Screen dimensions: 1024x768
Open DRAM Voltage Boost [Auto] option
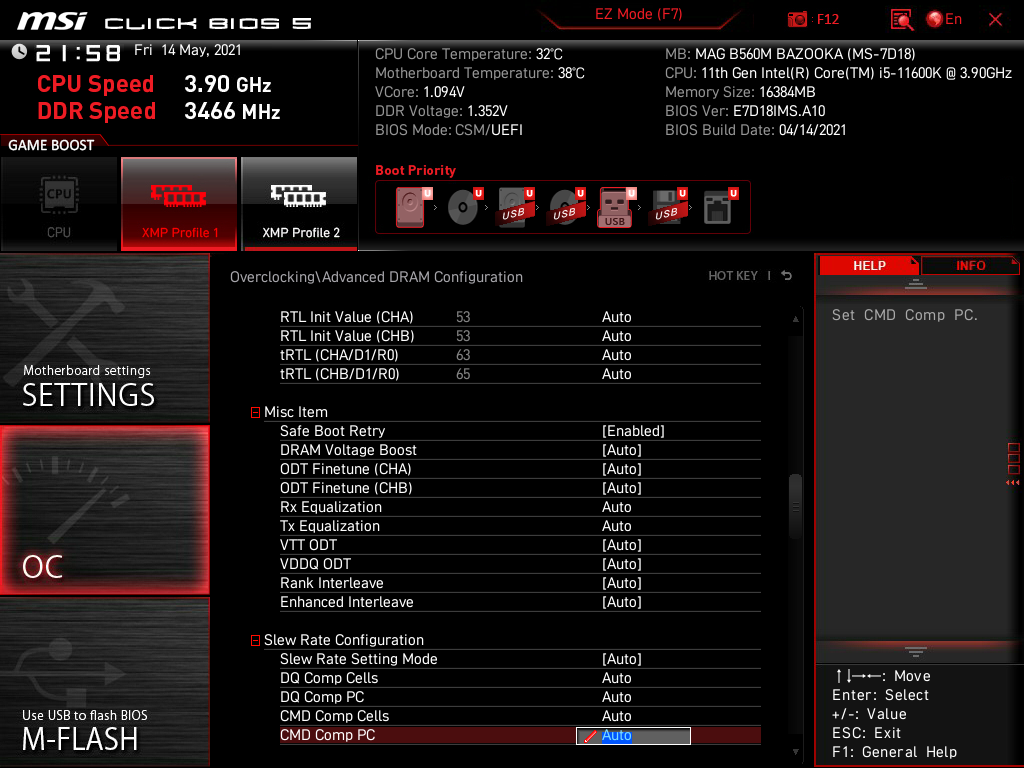click(520, 450)
